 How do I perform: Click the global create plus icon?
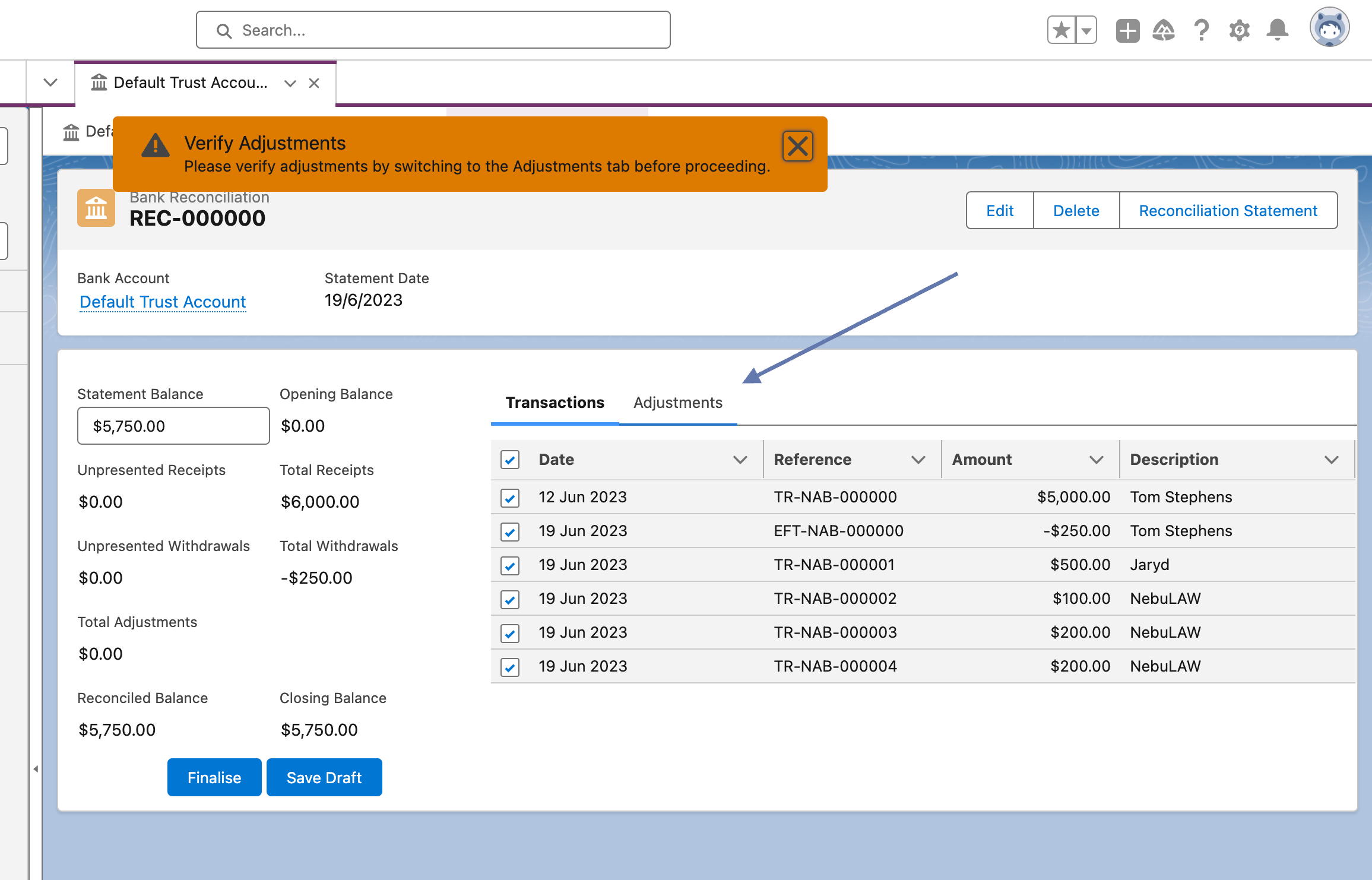pyautogui.click(x=1127, y=30)
